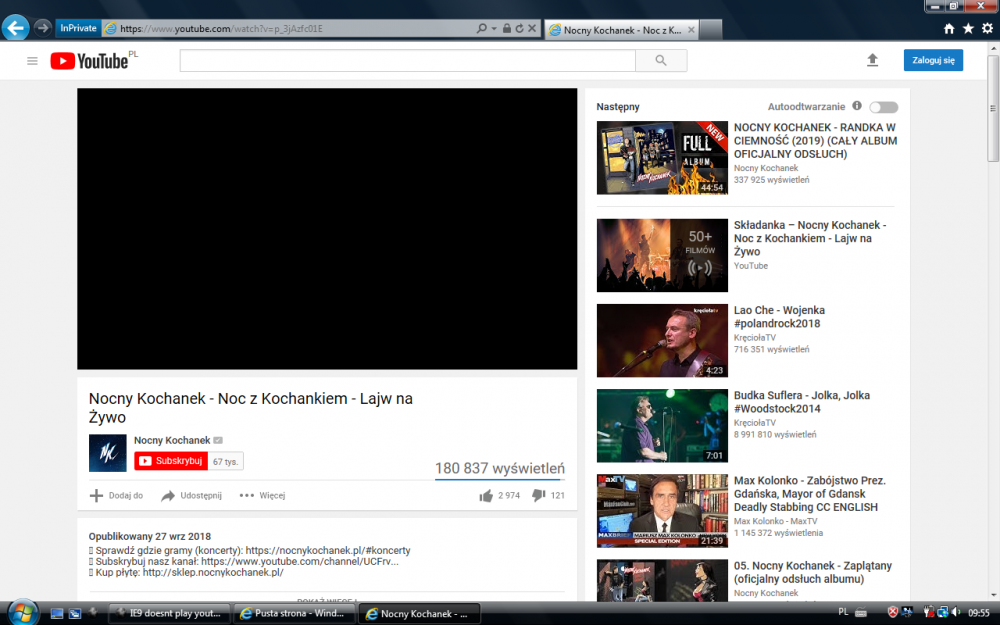Image resolution: width=1000 pixels, height=625 pixels.
Task: Click the search magnifier icon
Action: pos(661,60)
